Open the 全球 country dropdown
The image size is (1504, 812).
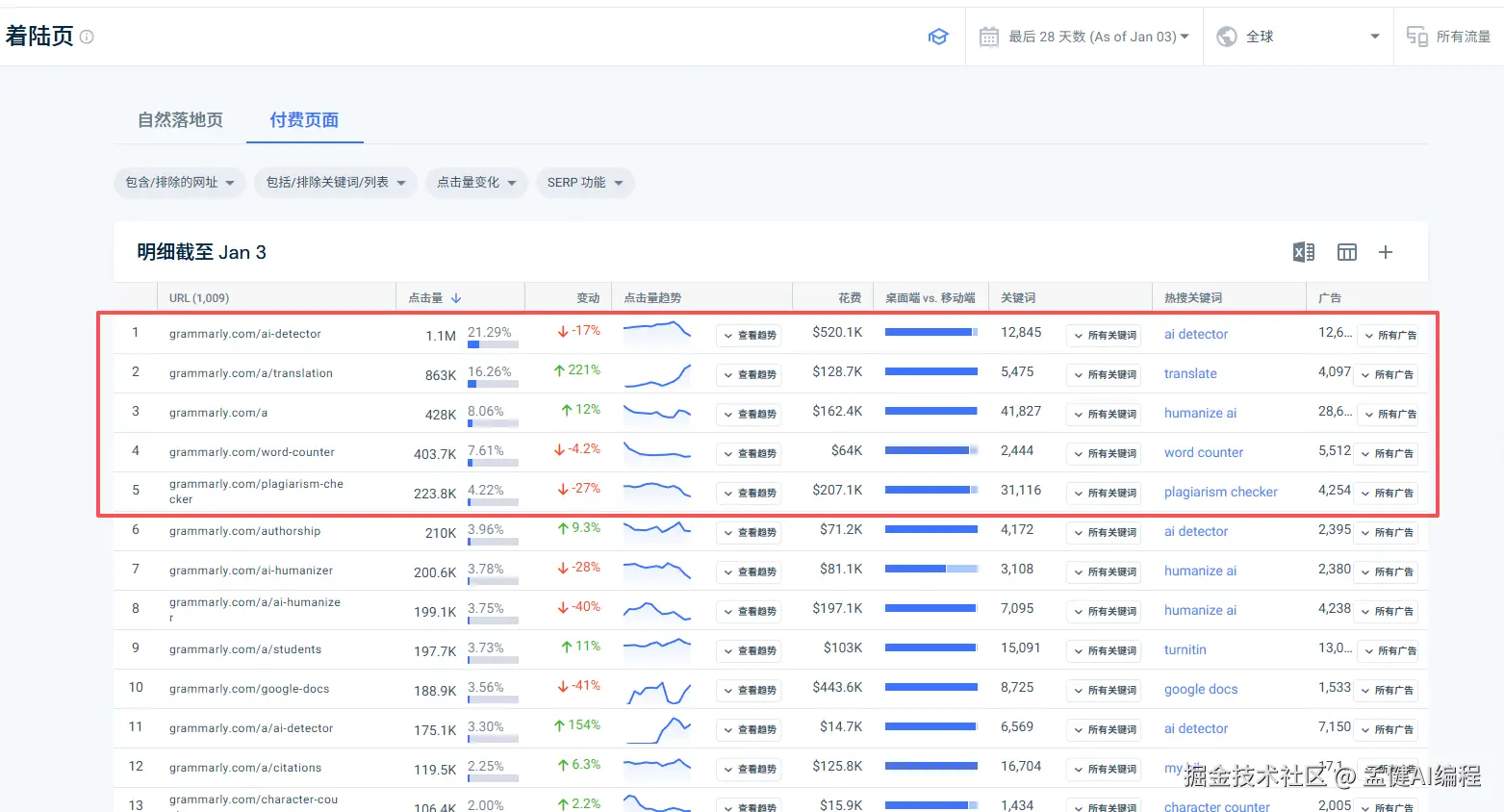click(1300, 37)
